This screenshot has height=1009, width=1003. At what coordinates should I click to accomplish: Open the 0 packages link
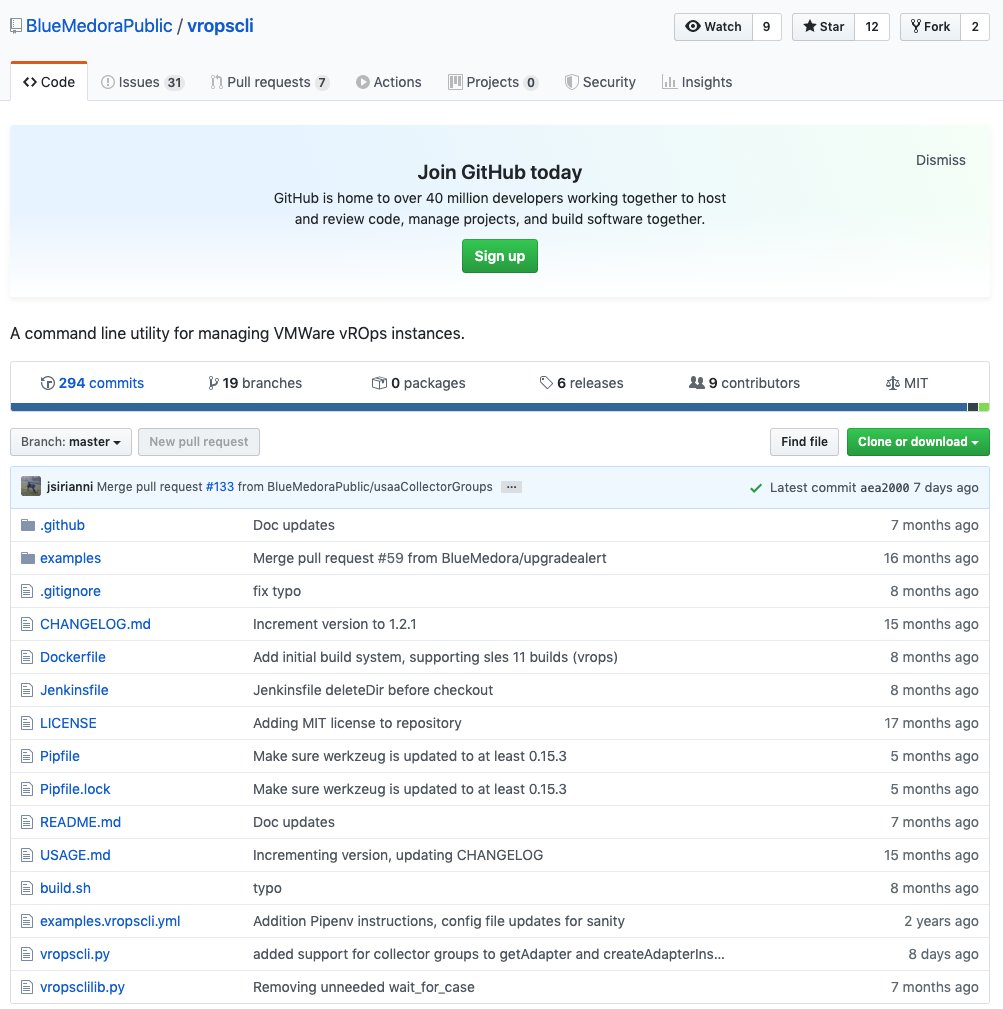coord(418,383)
